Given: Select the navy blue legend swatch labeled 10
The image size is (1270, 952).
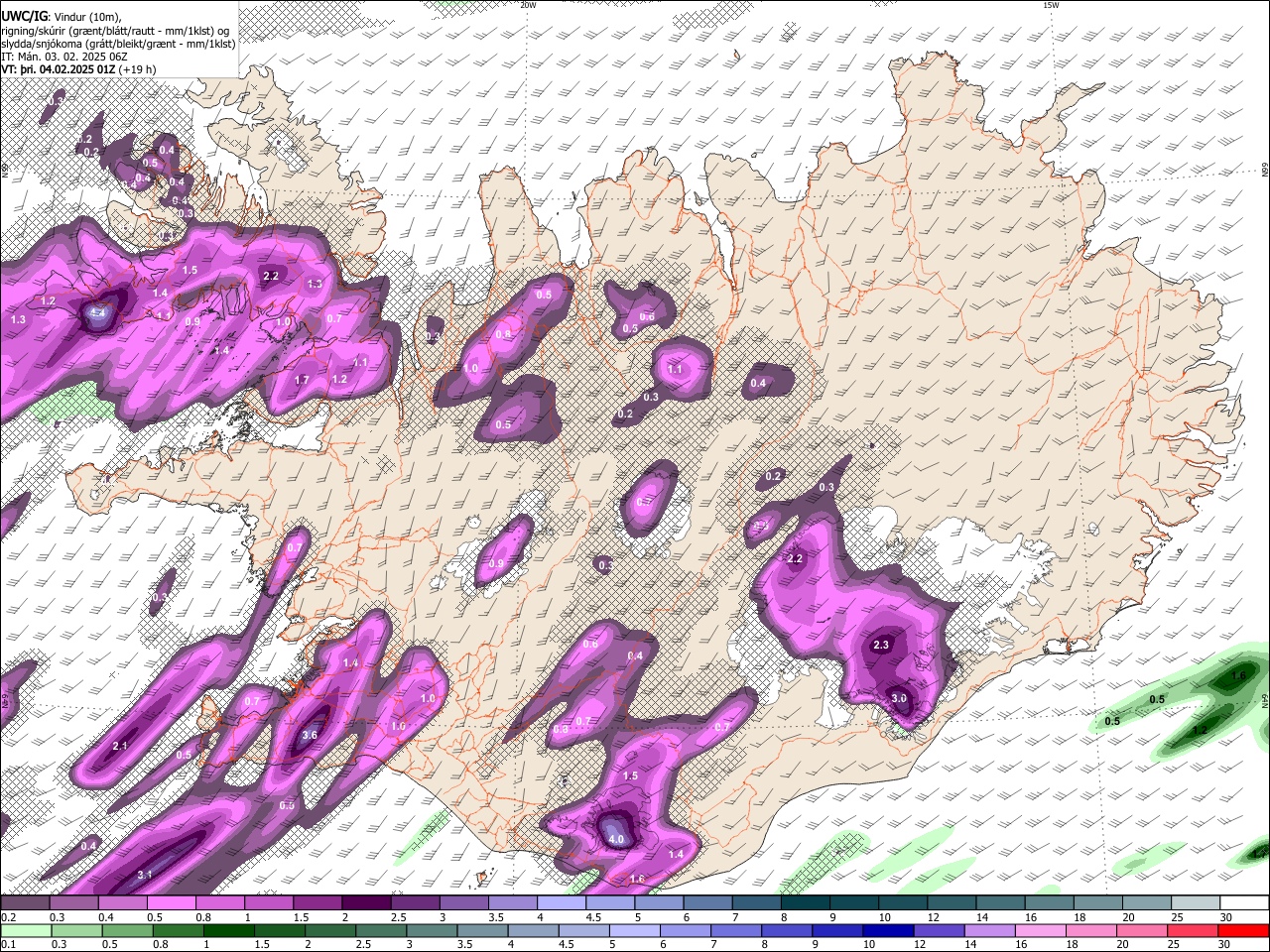Looking at the screenshot, I should 886,930.
